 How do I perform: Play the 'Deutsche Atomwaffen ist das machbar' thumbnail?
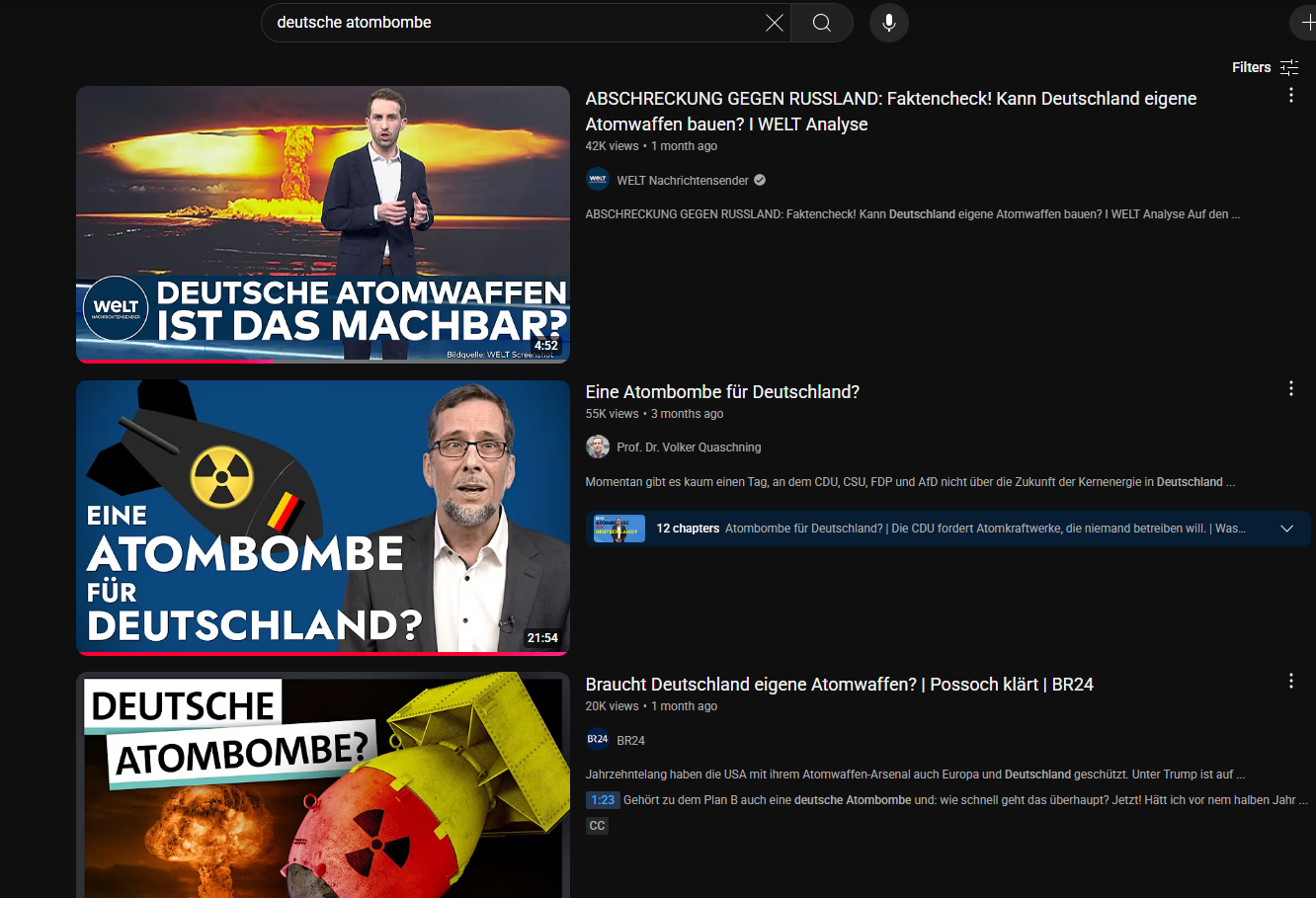(x=323, y=224)
